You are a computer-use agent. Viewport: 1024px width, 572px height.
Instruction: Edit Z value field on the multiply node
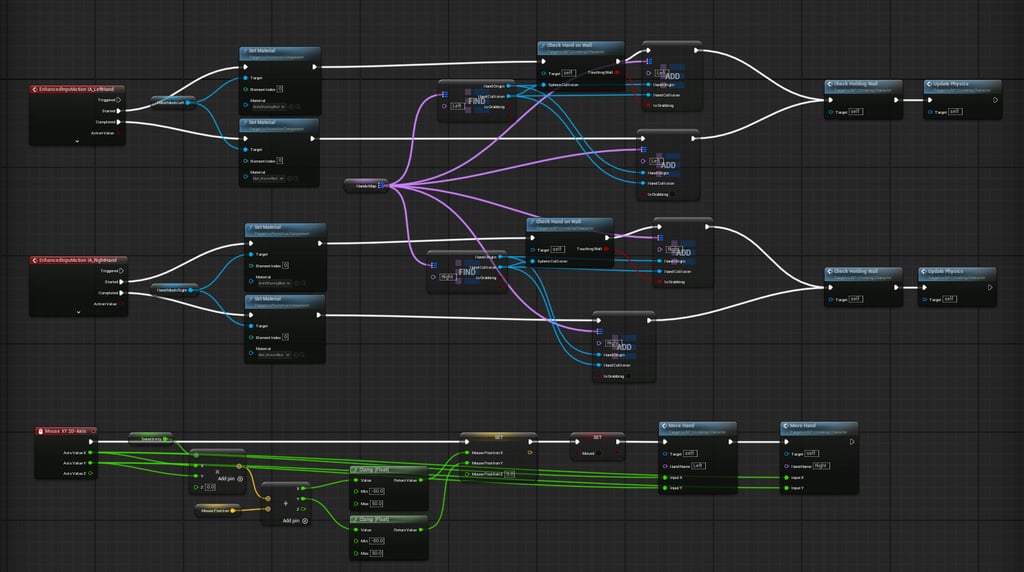(210, 487)
